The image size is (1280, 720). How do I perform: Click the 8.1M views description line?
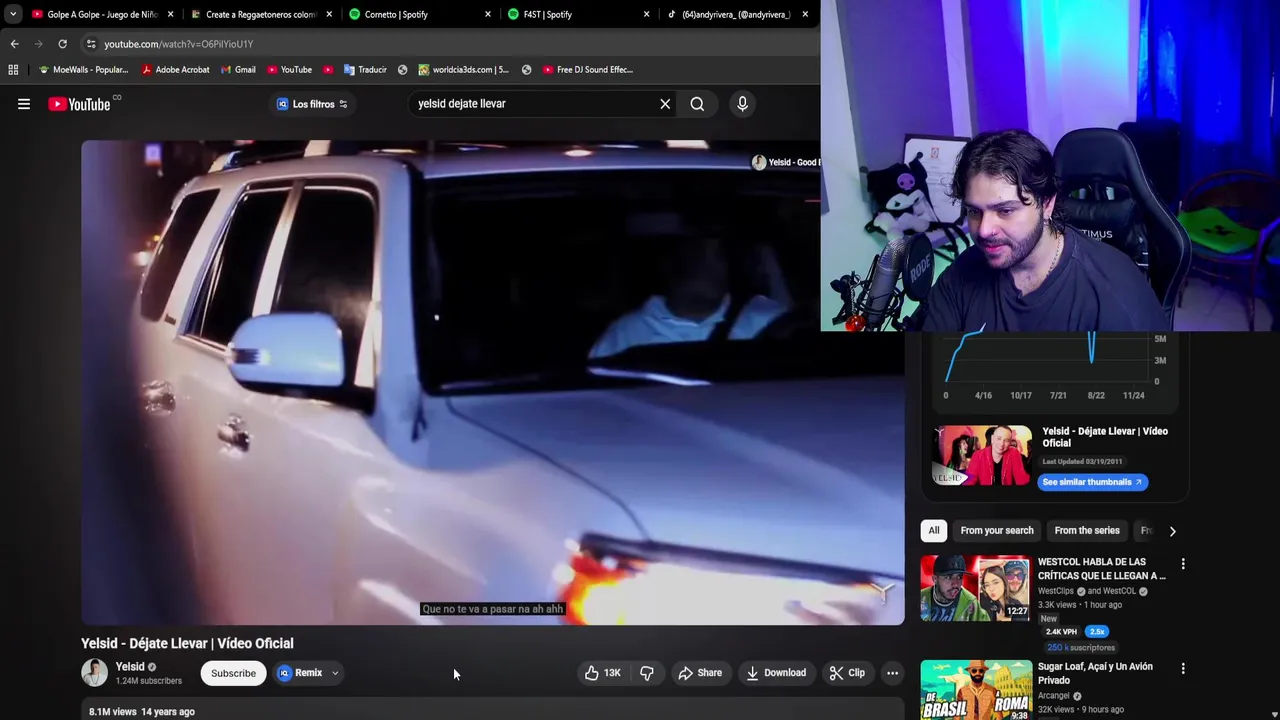pyautogui.click(x=142, y=712)
